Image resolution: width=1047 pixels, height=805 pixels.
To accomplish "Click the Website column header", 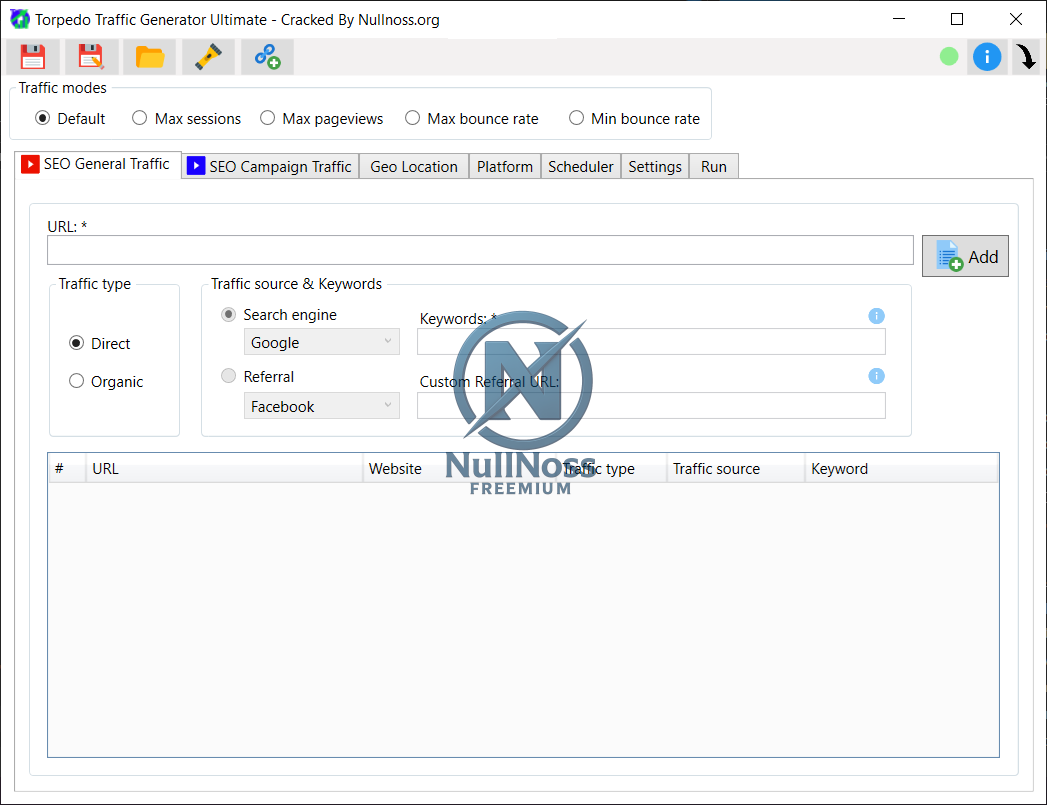I will coord(459,469).
